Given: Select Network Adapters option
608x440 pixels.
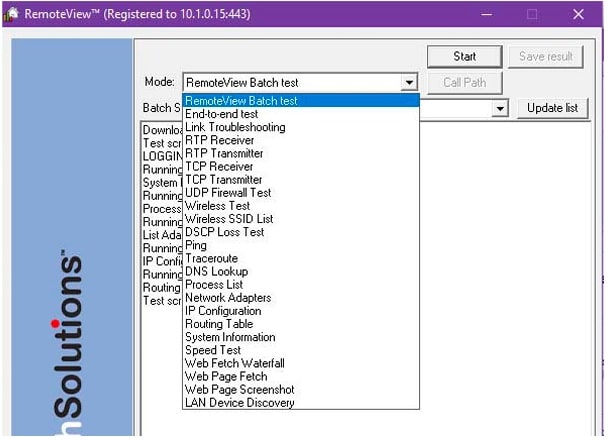Looking at the screenshot, I should click(301, 298).
